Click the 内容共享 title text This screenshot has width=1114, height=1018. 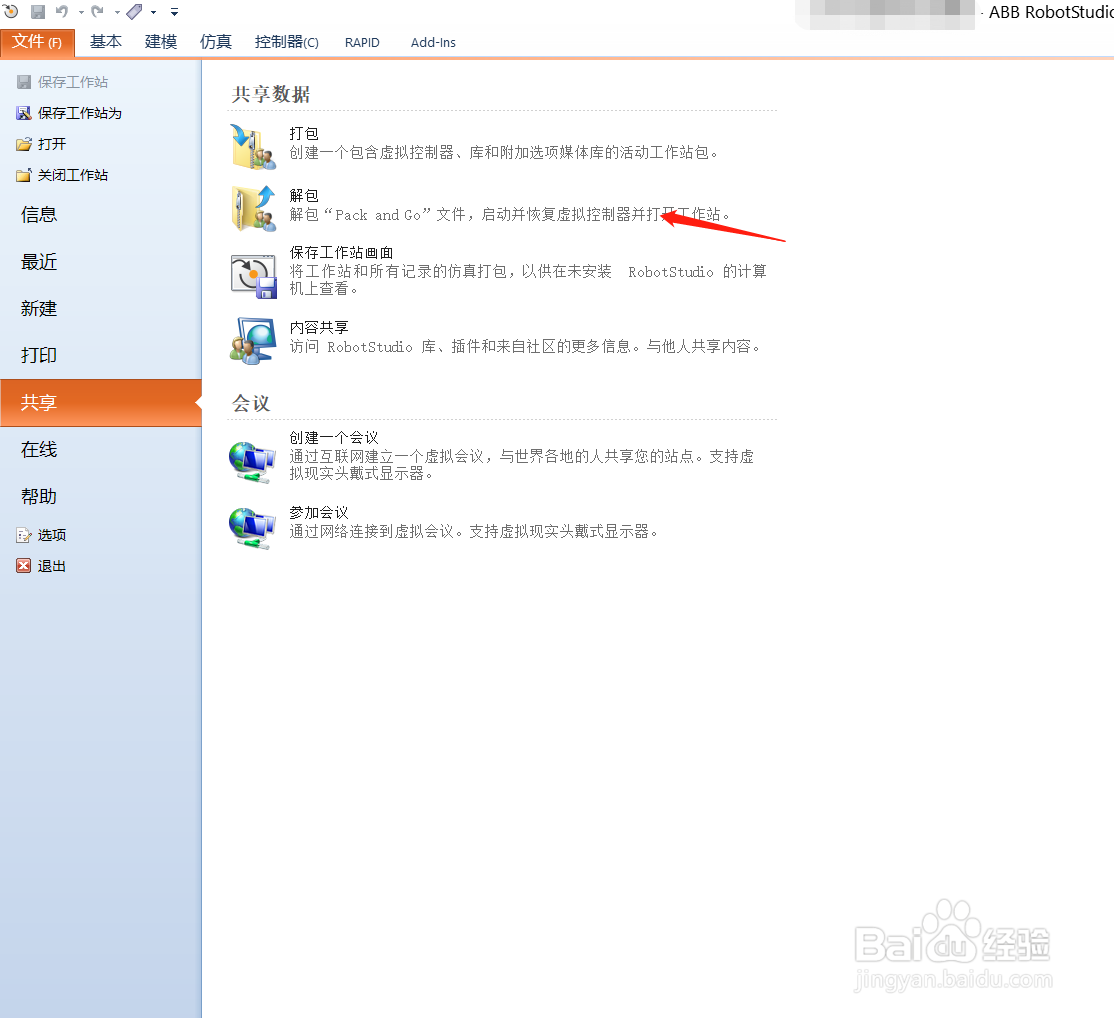pyautogui.click(x=319, y=327)
